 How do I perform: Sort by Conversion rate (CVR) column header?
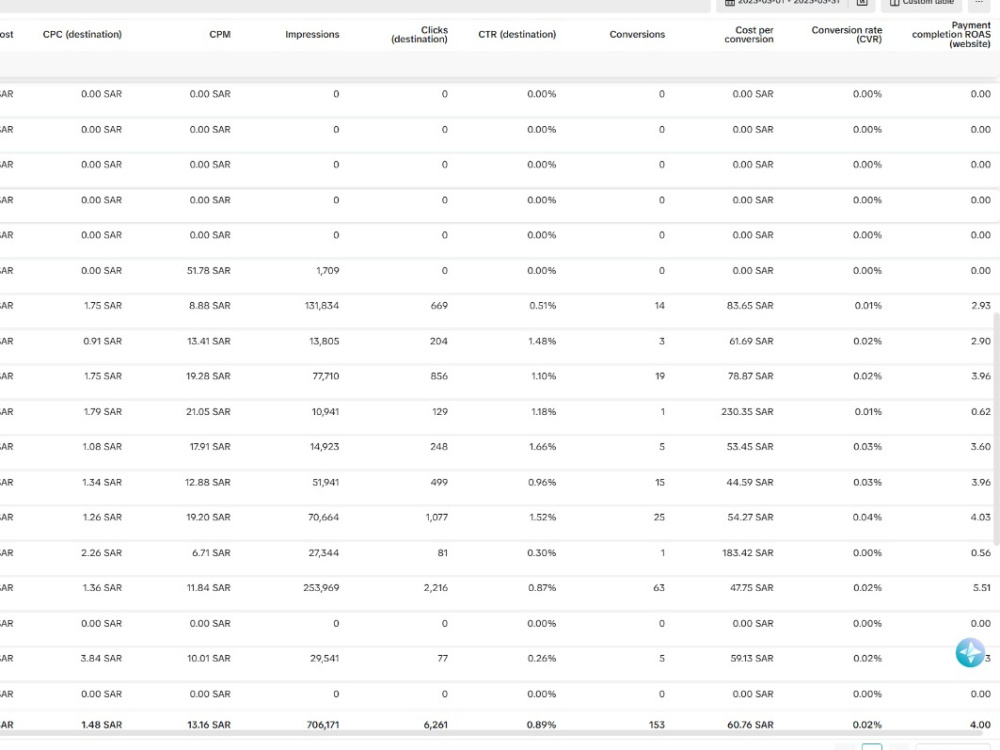coord(847,34)
